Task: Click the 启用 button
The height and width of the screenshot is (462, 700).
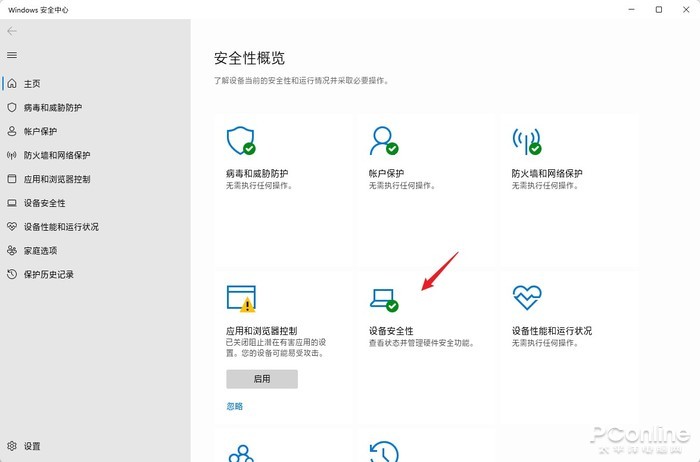Action: pos(262,379)
